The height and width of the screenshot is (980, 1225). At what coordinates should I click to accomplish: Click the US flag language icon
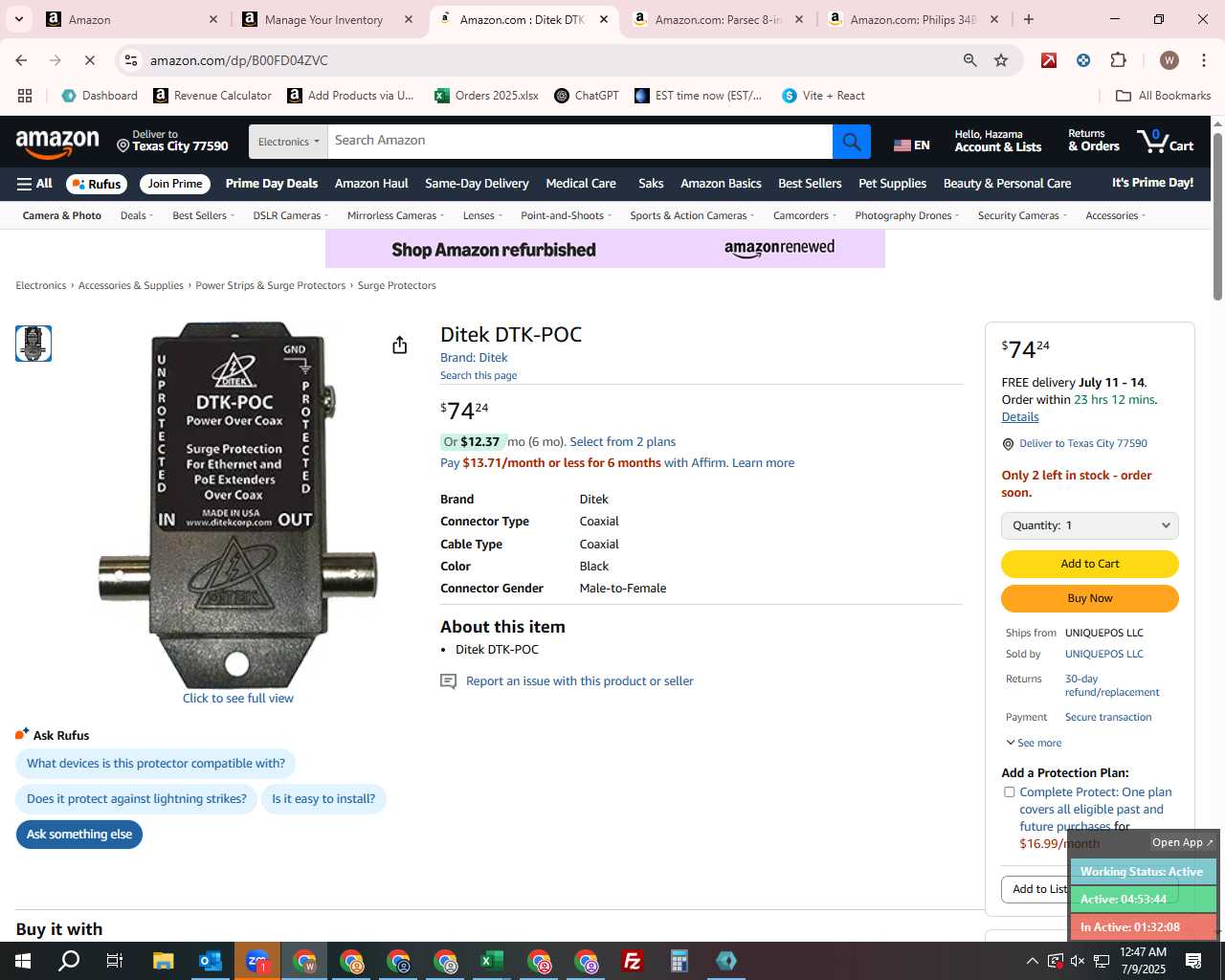pos(902,145)
